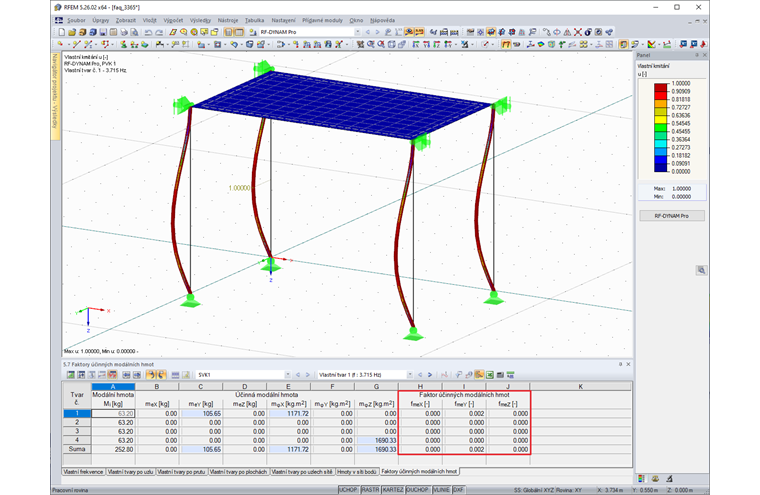Click the dark blue 0.00000 legend swatch
Screen dimensions: 760x495
(x=660, y=167)
